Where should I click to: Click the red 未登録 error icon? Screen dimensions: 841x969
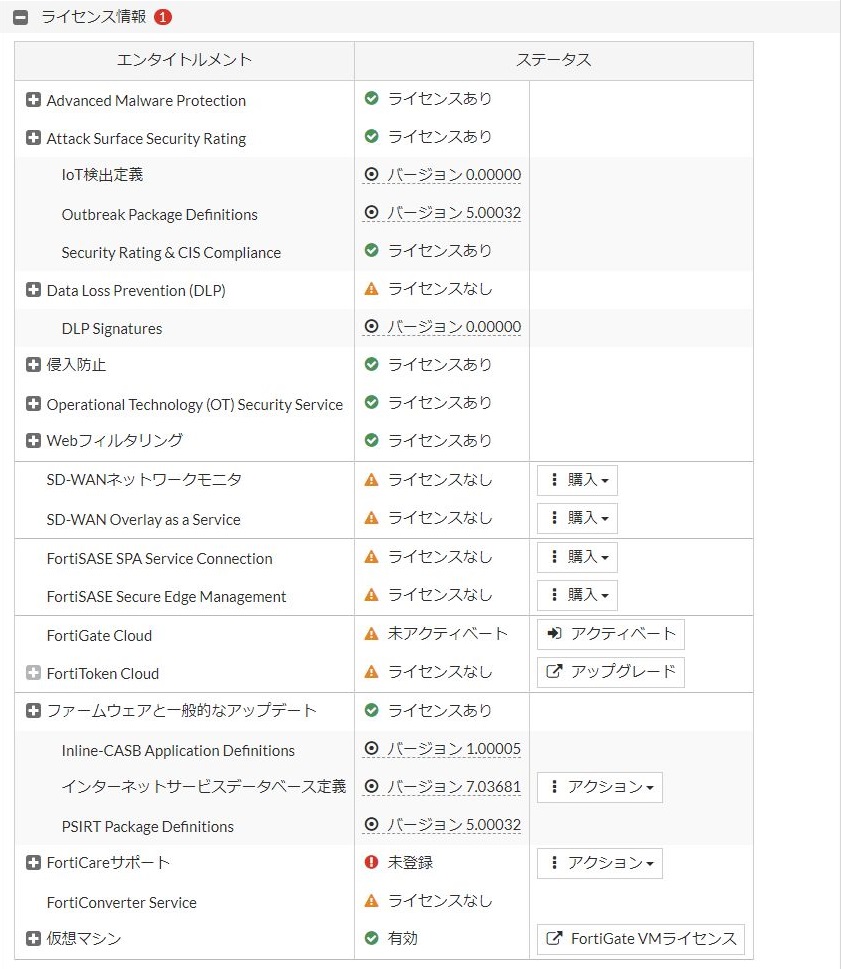pos(371,861)
